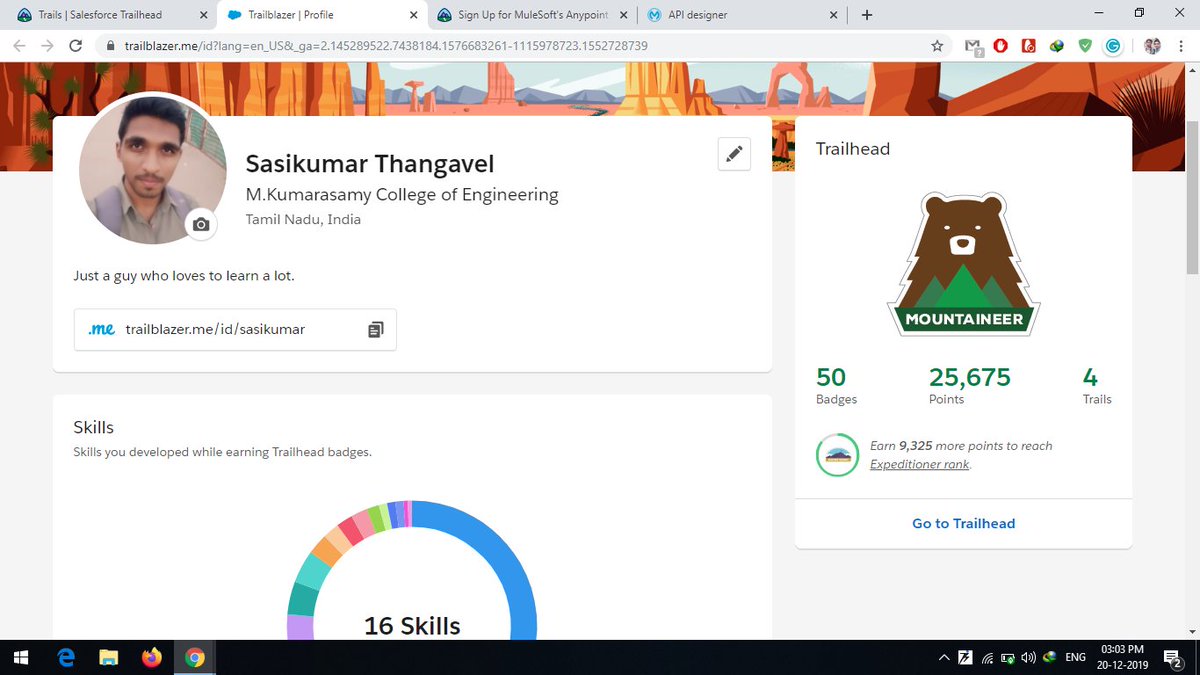Open the Windows Start menu
The image size is (1200, 675).
point(22,657)
